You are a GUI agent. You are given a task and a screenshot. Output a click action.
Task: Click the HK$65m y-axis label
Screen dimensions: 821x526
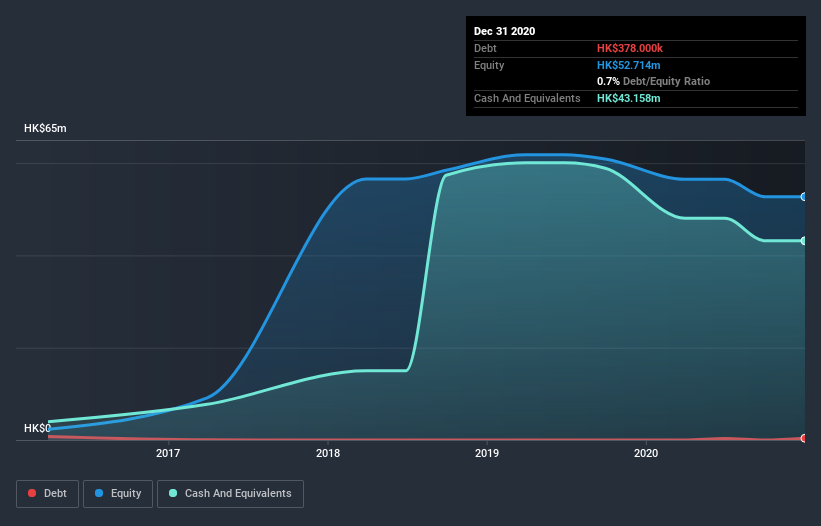tap(45, 128)
